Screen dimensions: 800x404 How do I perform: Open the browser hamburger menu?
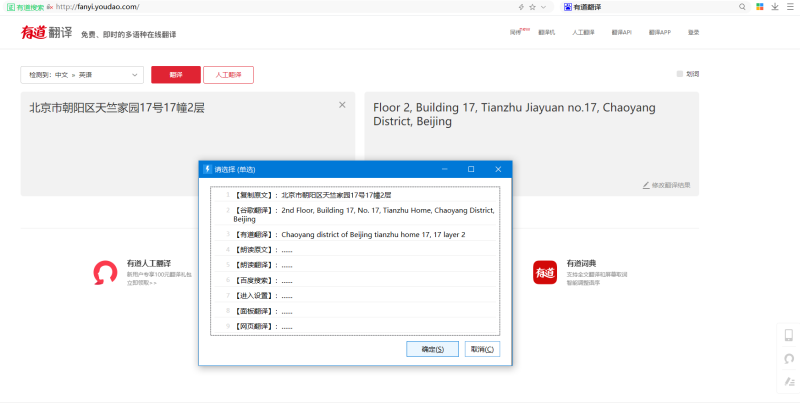pyautogui.click(x=790, y=7)
